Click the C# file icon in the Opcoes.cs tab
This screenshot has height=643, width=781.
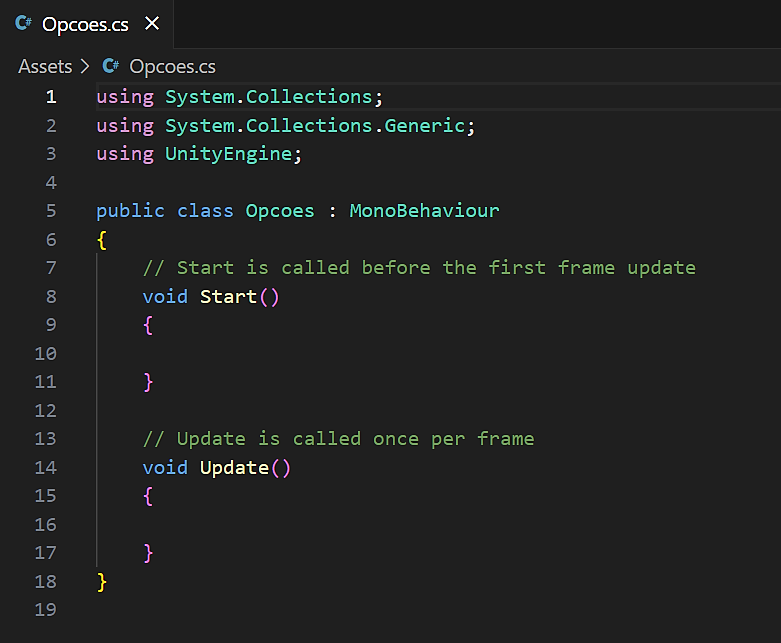pos(24,24)
